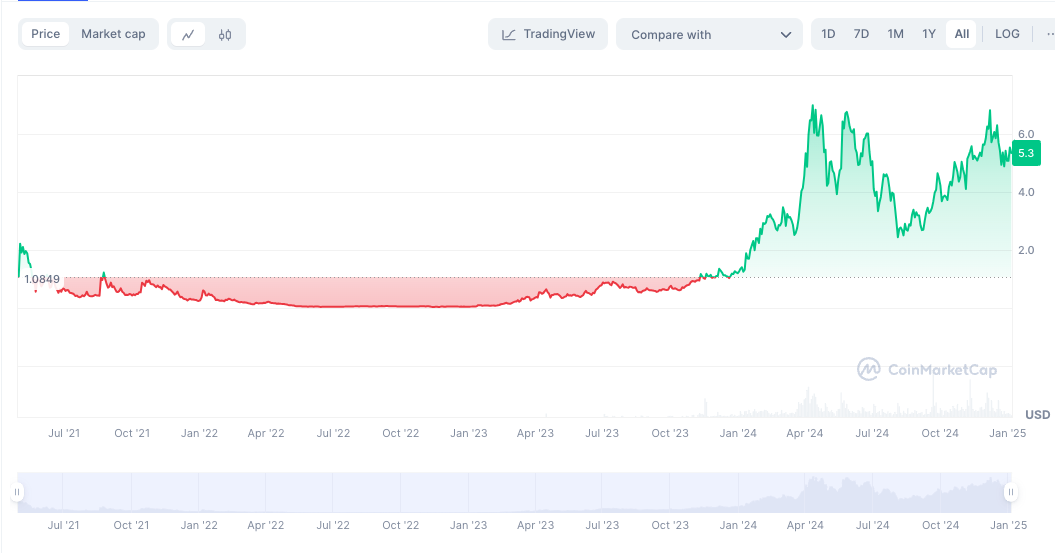Click the navigator mini chart near Jan '24
The width and height of the screenshot is (1055, 553).
pyautogui.click(x=738, y=492)
